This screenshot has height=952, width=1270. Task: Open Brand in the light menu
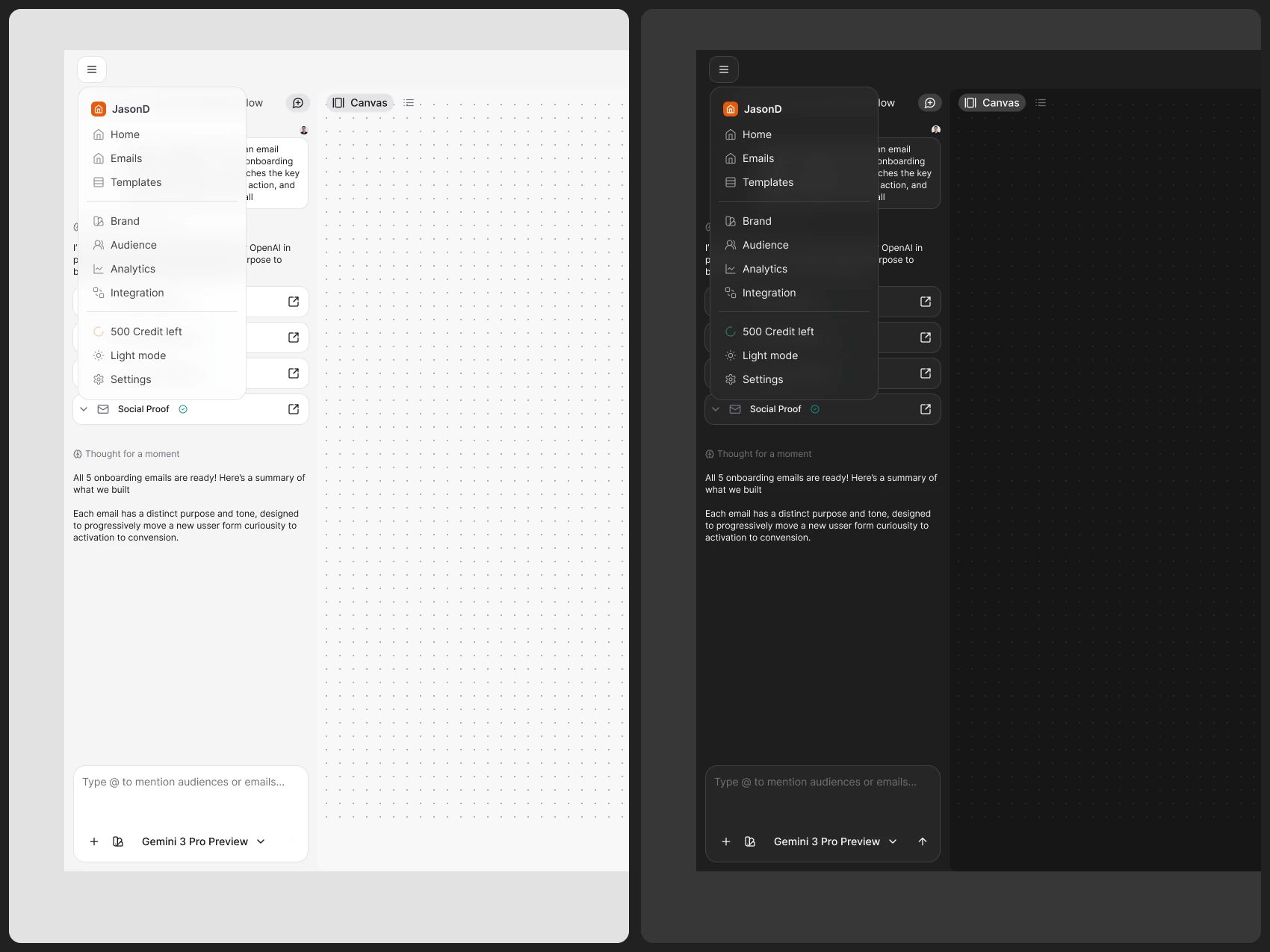coord(162,221)
